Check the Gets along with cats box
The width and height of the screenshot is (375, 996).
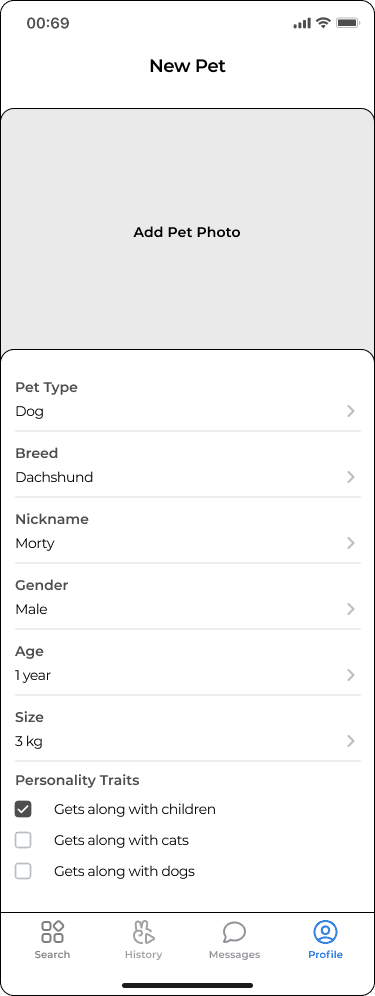pyautogui.click(x=23, y=840)
